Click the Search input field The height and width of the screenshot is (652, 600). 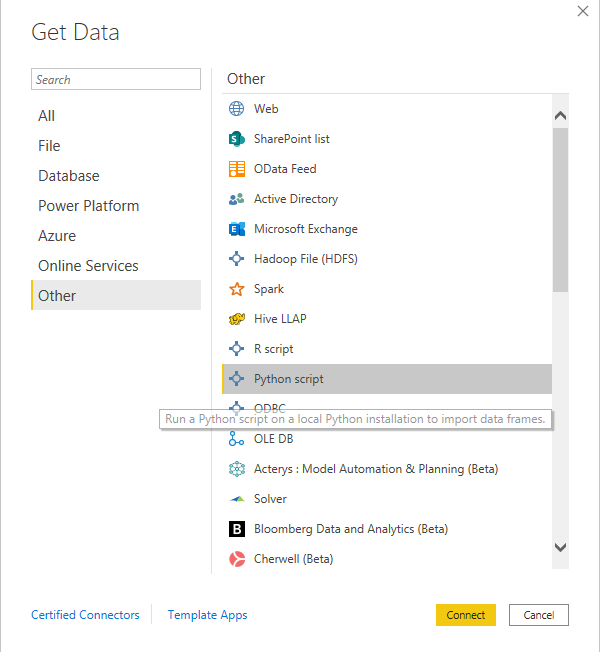pyautogui.click(x=116, y=79)
